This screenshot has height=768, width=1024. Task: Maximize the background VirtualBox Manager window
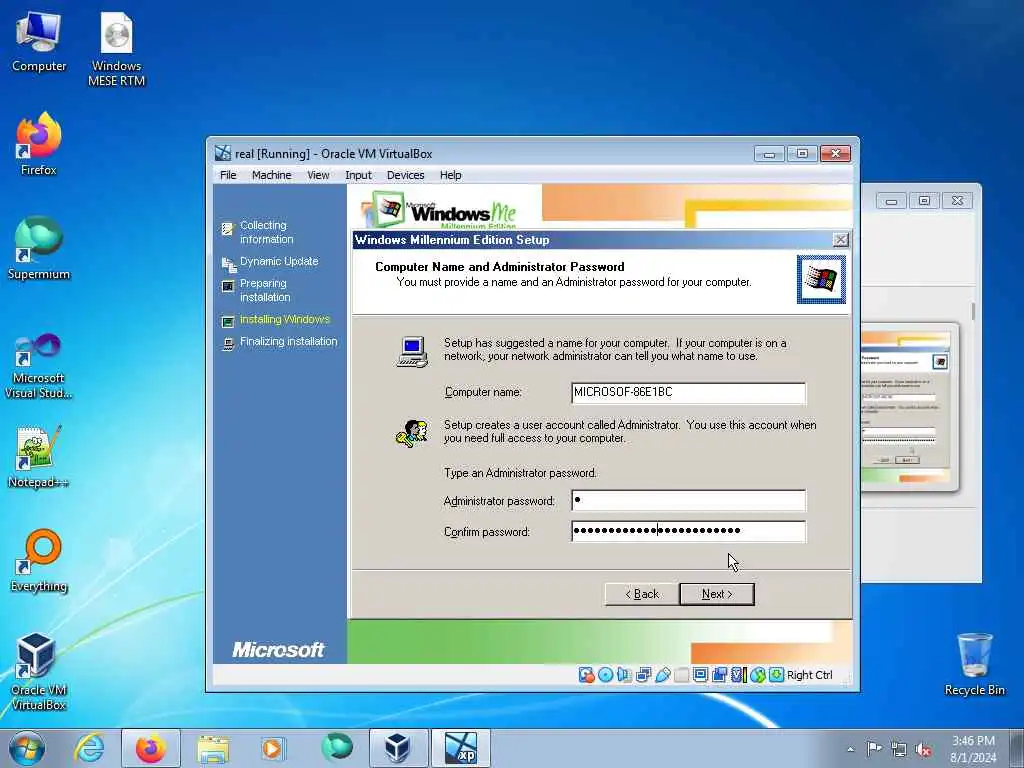tap(924, 201)
